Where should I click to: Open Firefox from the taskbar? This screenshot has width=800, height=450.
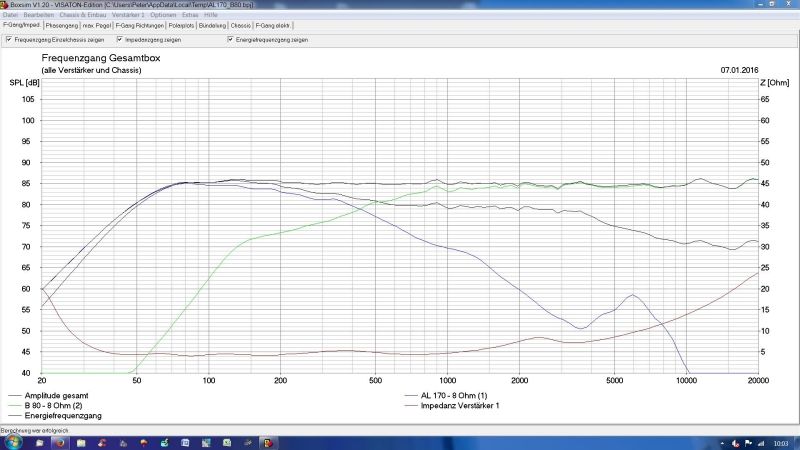tap(59, 441)
